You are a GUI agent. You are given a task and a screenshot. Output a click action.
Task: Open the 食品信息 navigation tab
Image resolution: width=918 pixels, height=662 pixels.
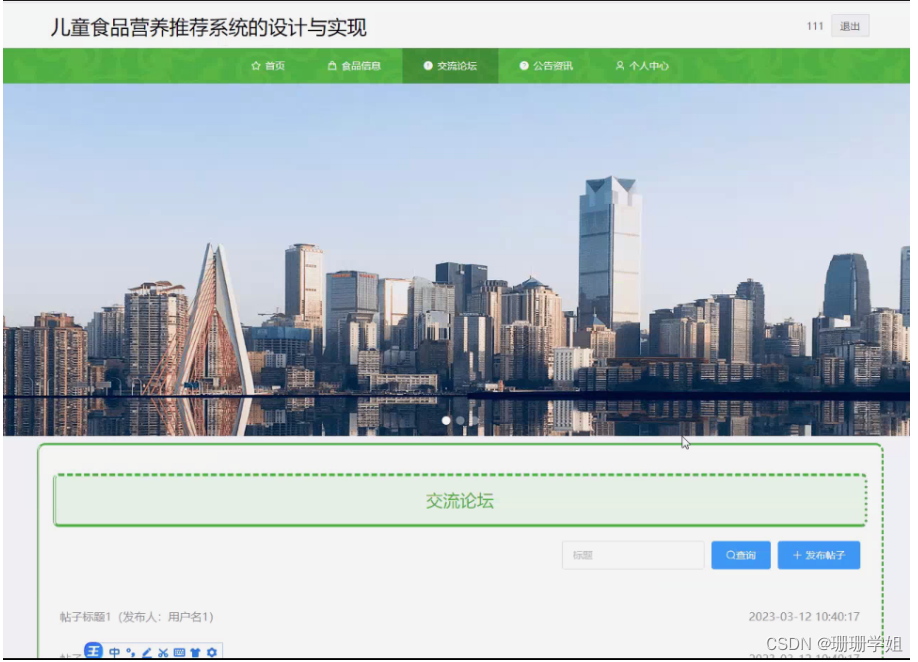(x=354, y=66)
